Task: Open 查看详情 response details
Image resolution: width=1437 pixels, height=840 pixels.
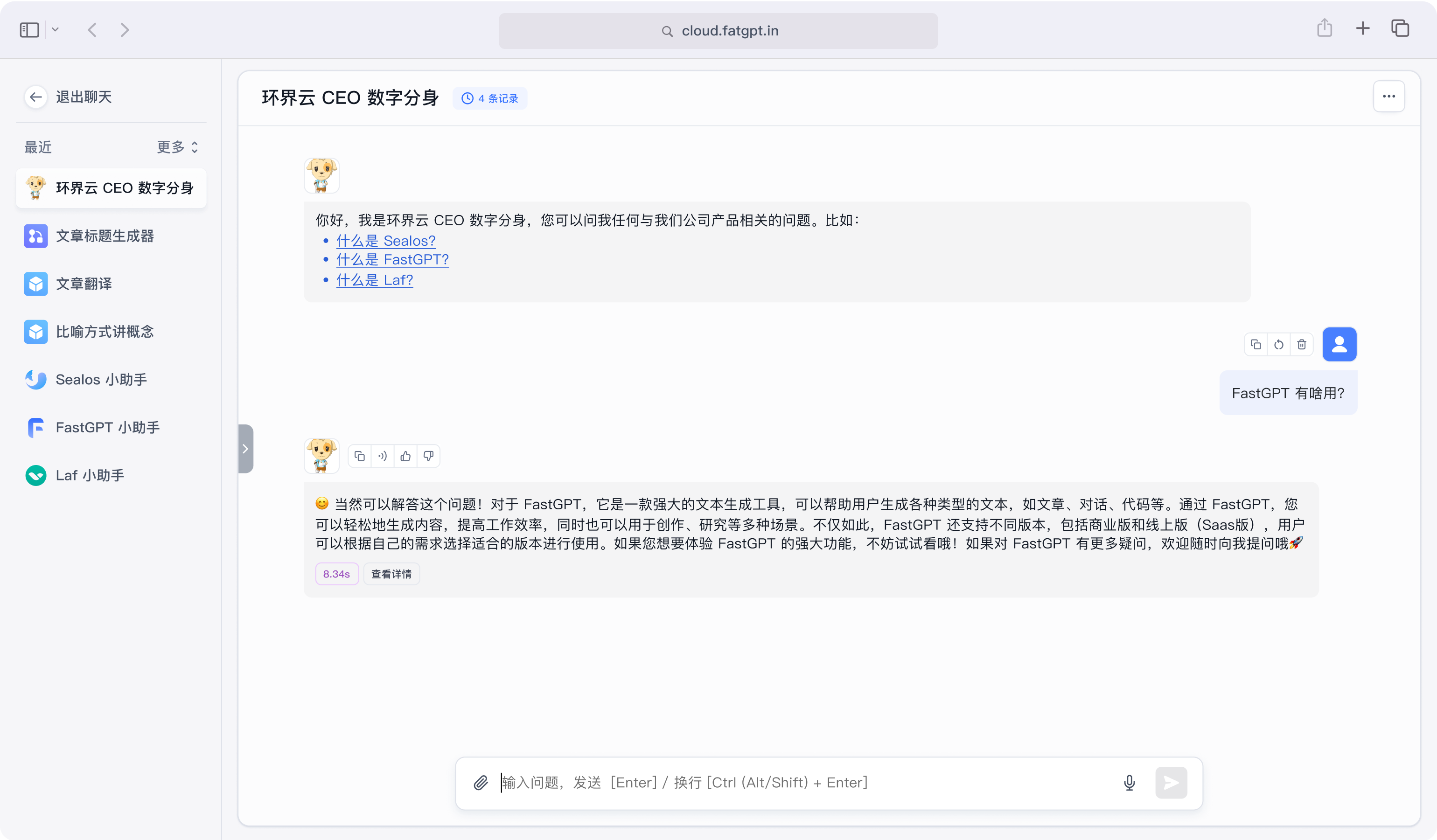Action: pyautogui.click(x=392, y=574)
